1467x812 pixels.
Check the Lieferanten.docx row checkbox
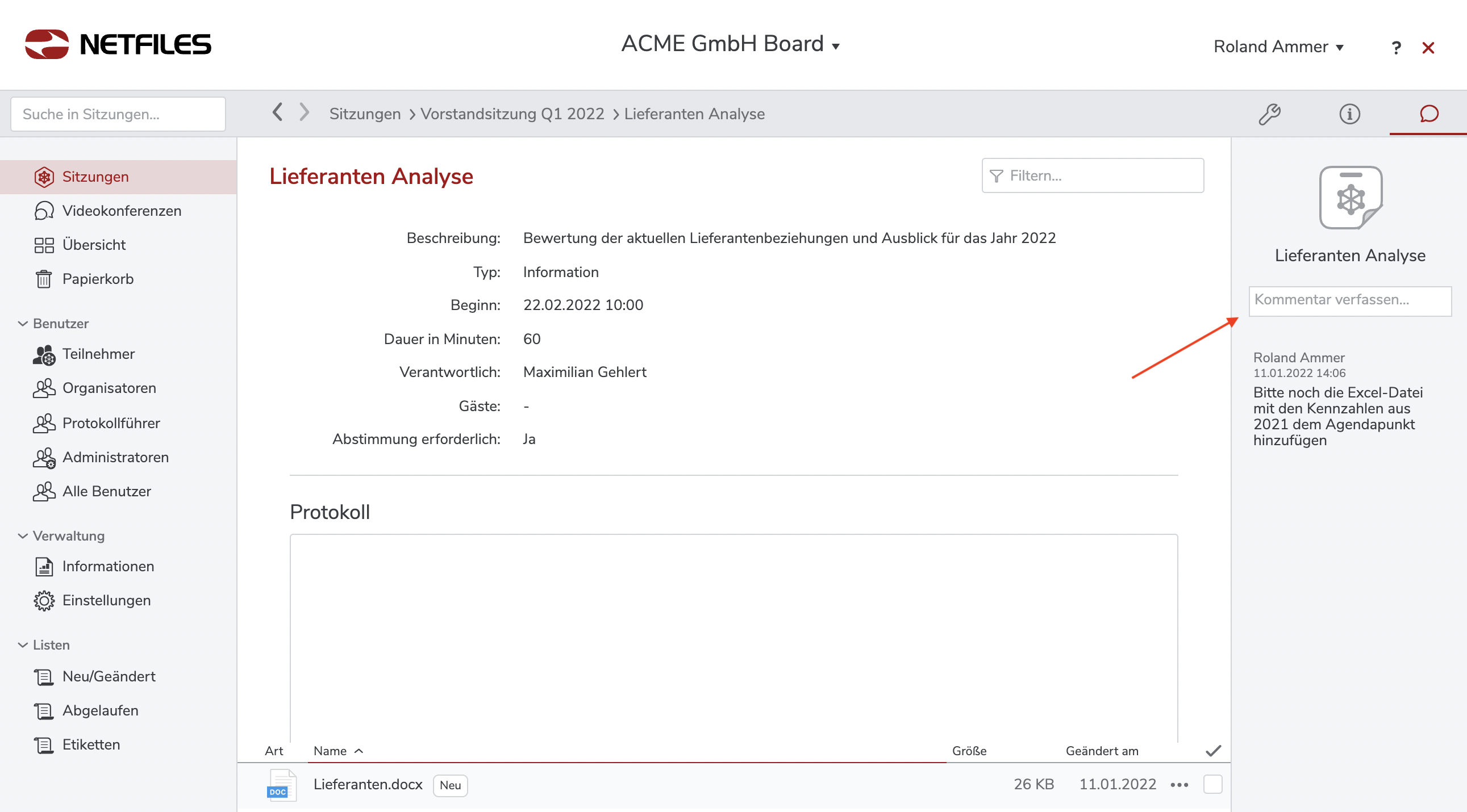pyautogui.click(x=1212, y=784)
